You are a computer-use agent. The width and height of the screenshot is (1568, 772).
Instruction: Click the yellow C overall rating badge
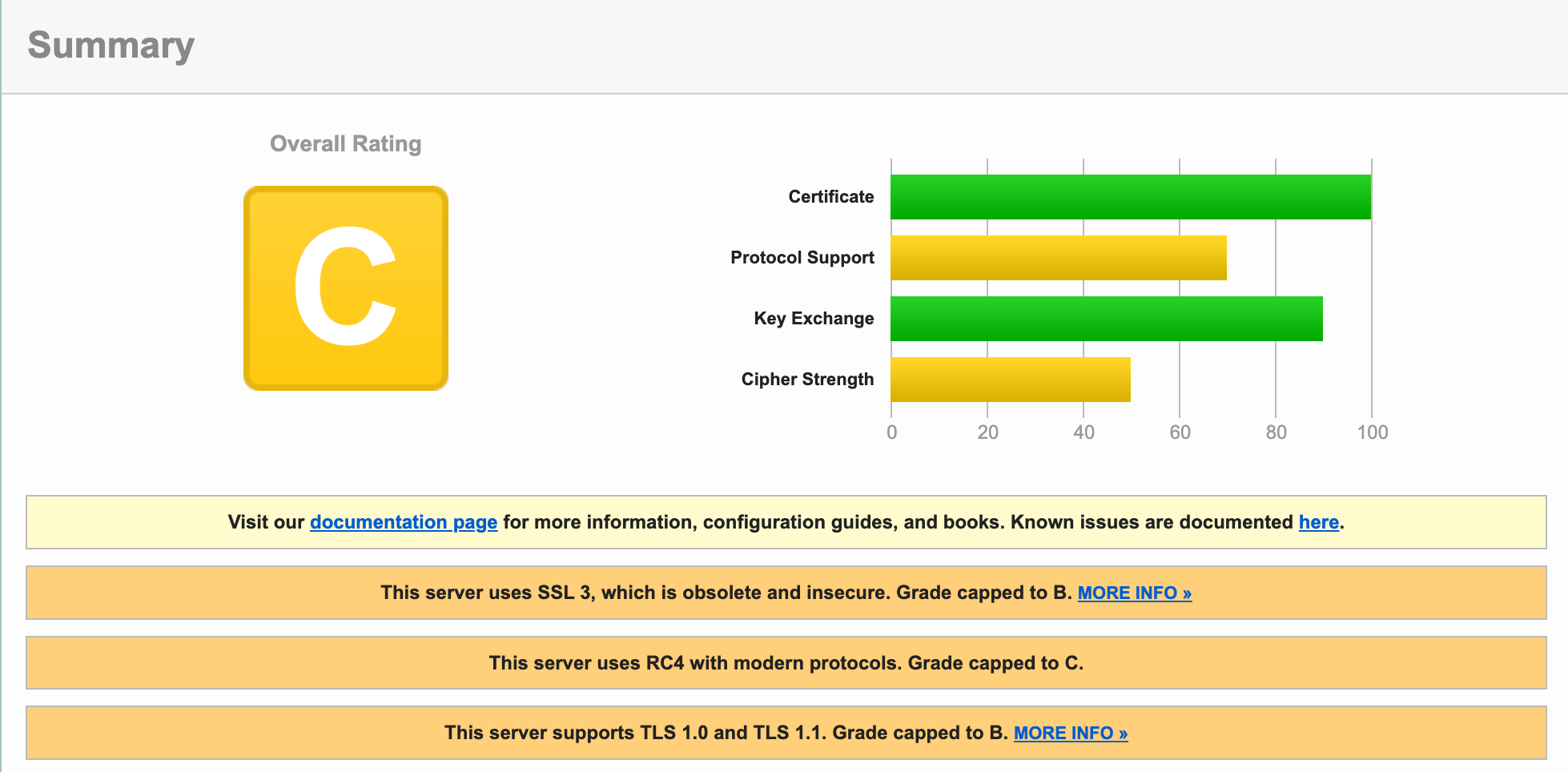[x=346, y=288]
